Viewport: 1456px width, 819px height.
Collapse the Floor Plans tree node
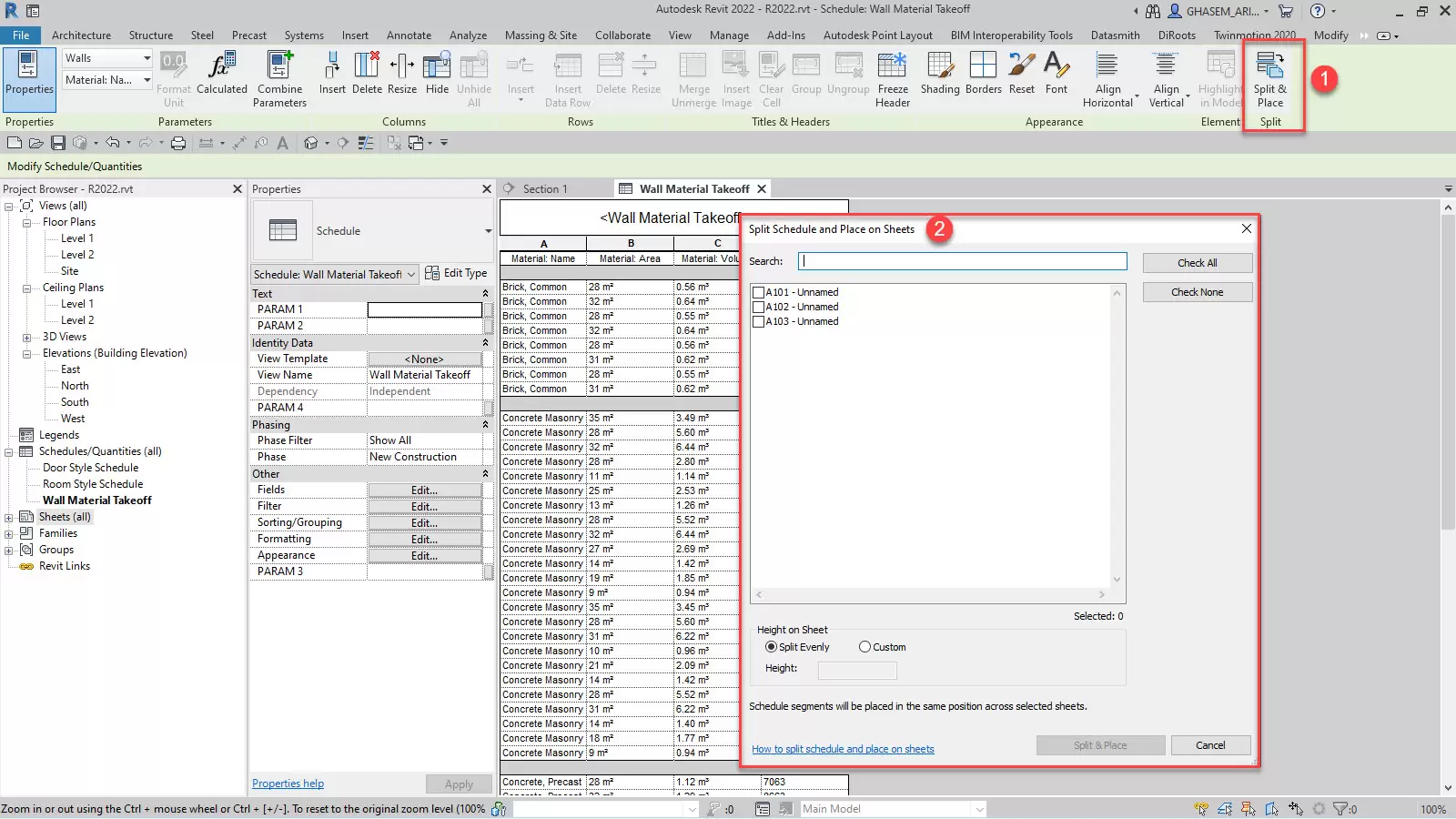(x=26, y=222)
